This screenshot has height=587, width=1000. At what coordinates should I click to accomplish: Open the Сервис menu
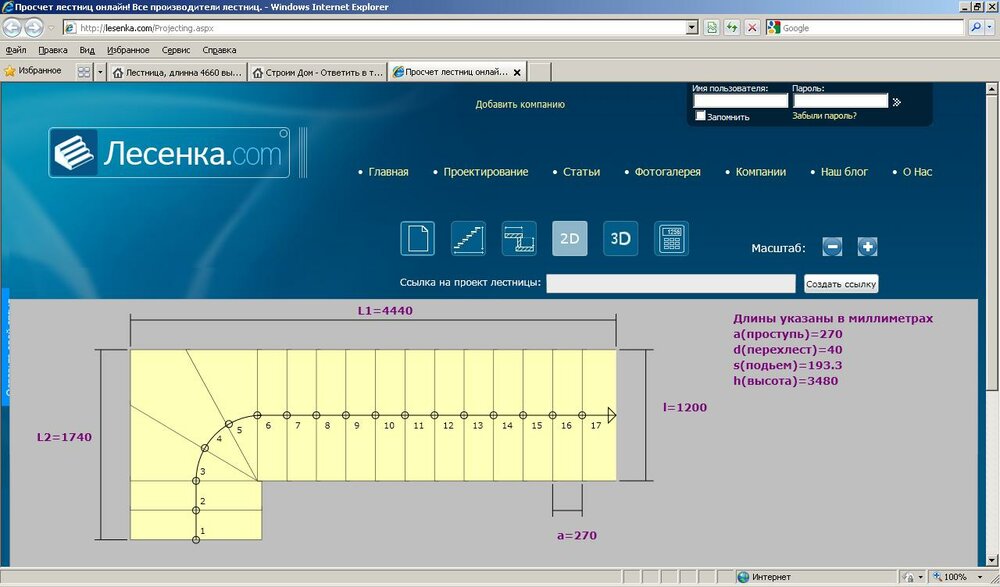(175, 50)
